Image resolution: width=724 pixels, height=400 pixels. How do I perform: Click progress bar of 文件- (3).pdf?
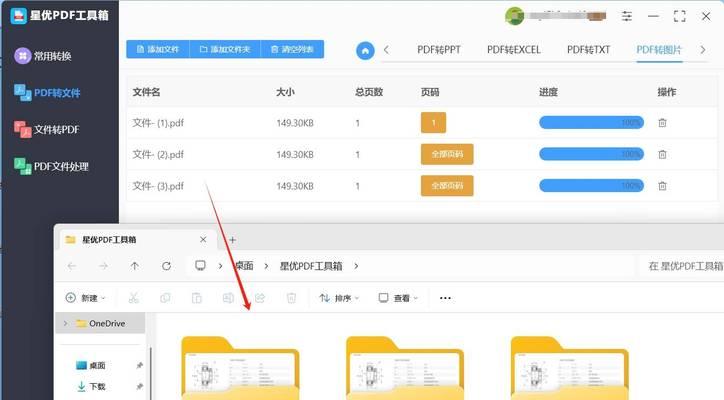(591, 186)
